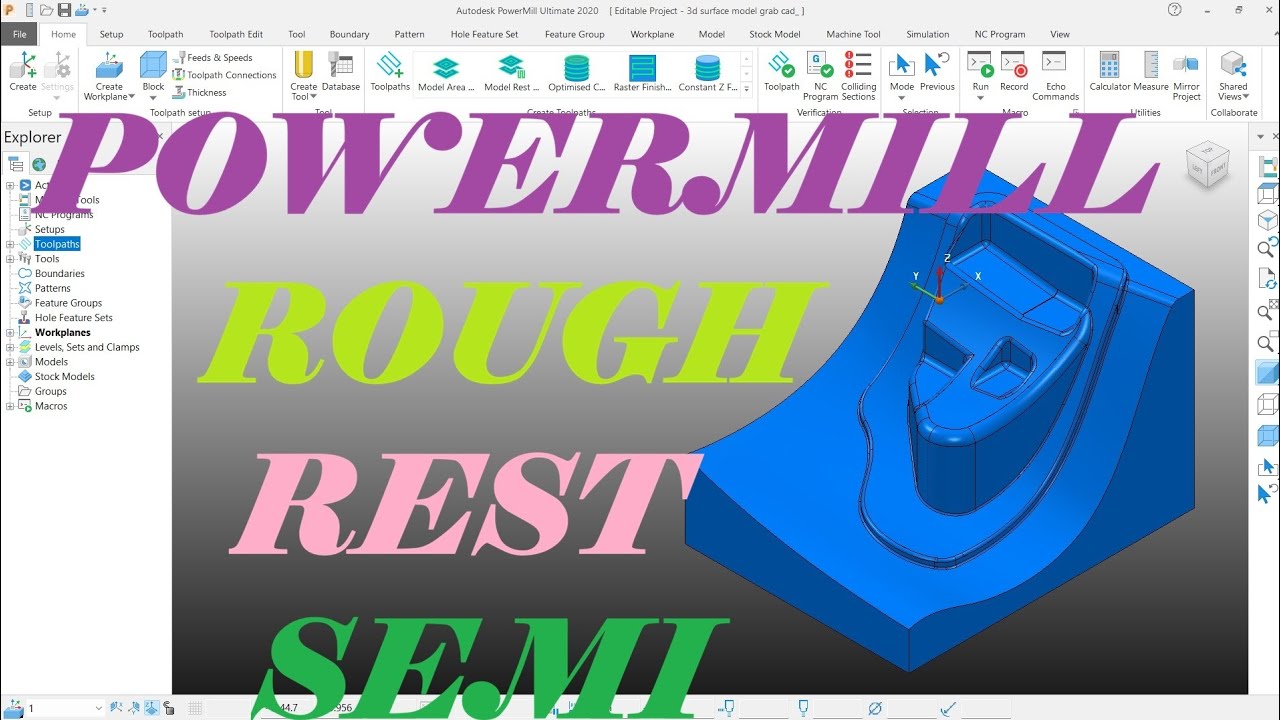Select the Previous selection tool
Screen dimensions: 1280x720
(937, 72)
